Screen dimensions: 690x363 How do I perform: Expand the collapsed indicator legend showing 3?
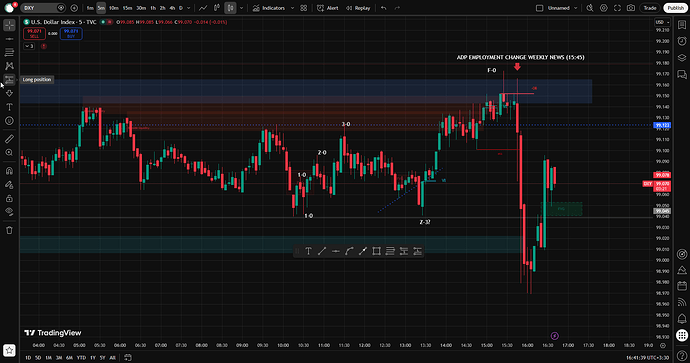tap(29, 46)
